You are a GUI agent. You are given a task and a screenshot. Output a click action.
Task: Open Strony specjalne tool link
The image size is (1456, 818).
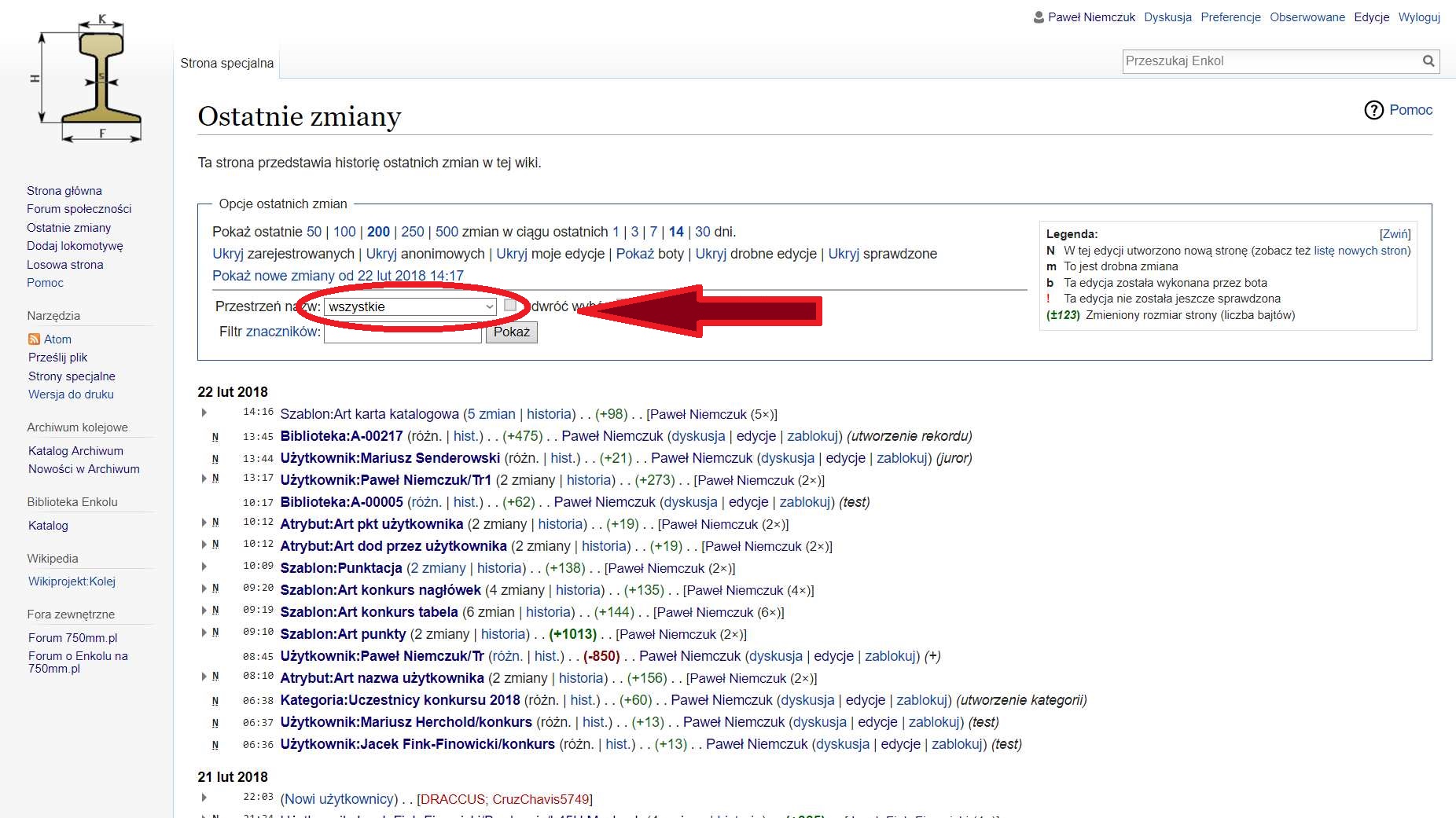[x=72, y=376]
